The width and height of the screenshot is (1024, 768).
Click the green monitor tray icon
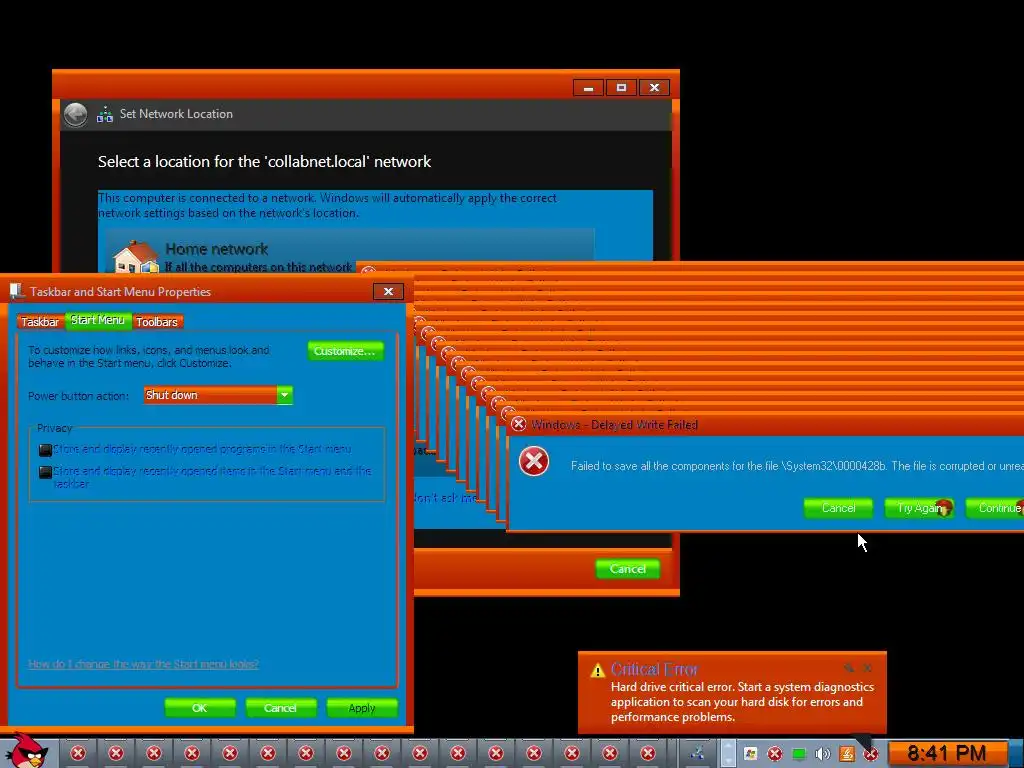799,754
